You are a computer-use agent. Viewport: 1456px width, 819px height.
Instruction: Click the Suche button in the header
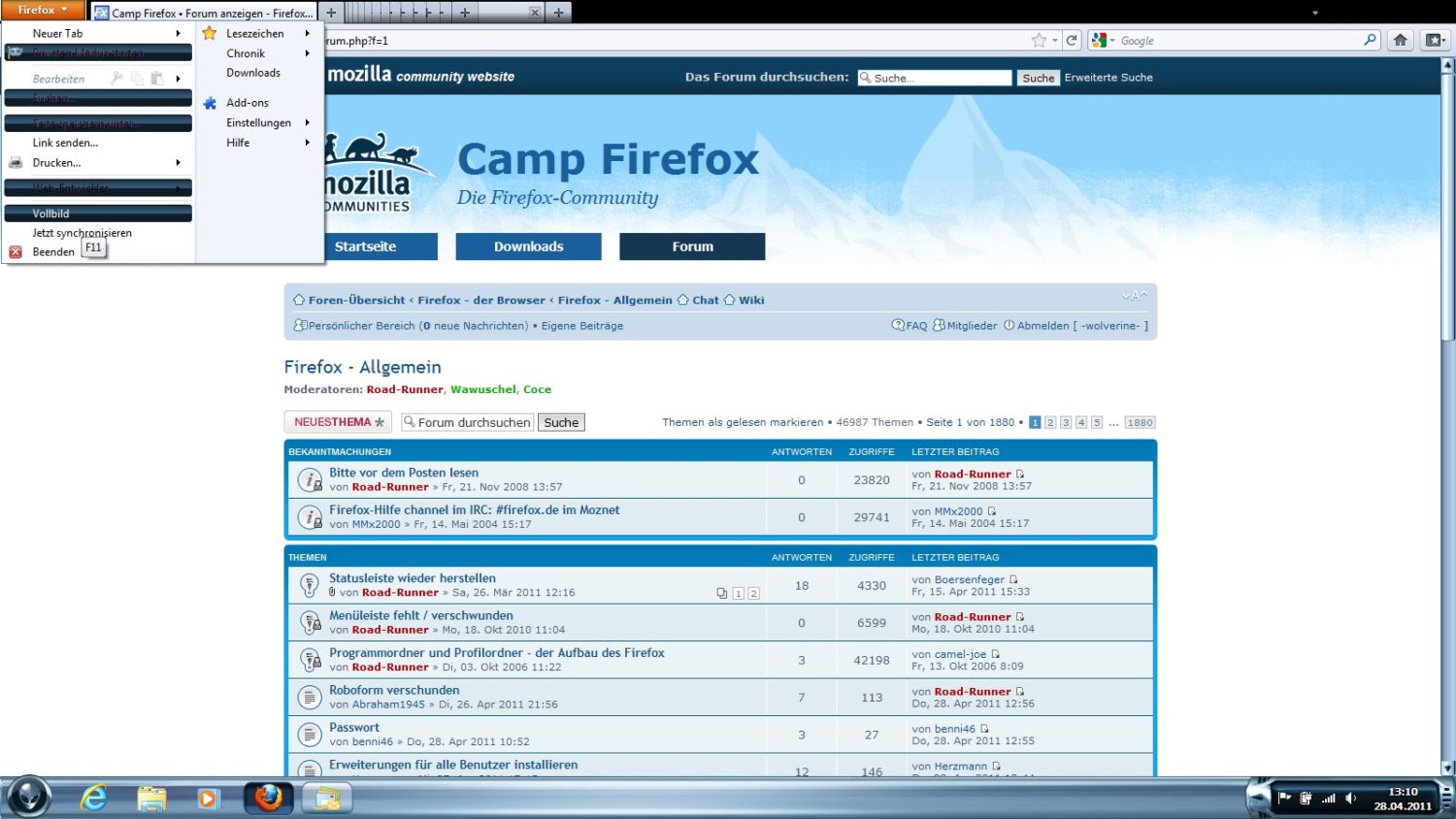[x=1038, y=78]
